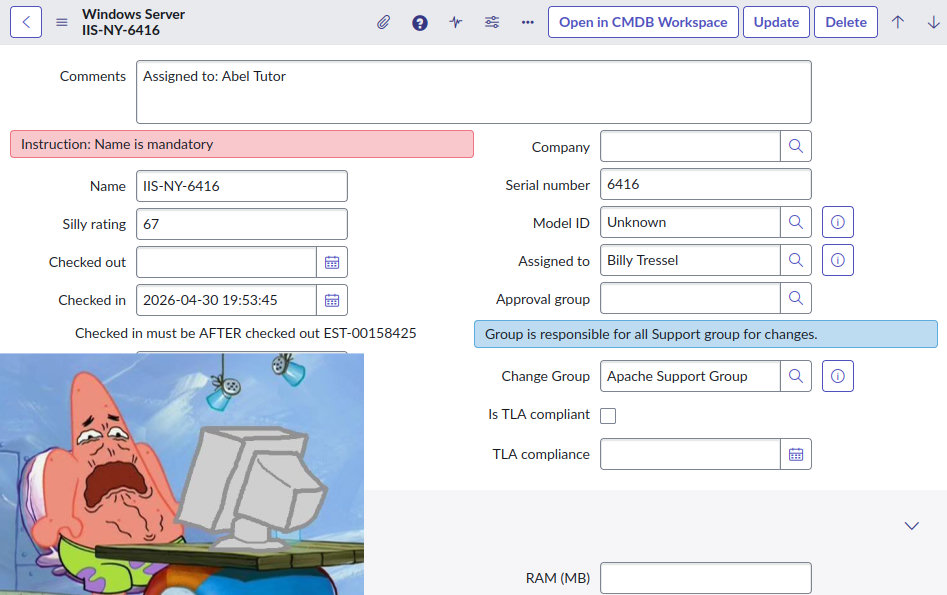Open the Checked out calendar picker
The image size is (947, 595).
(x=332, y=262)
